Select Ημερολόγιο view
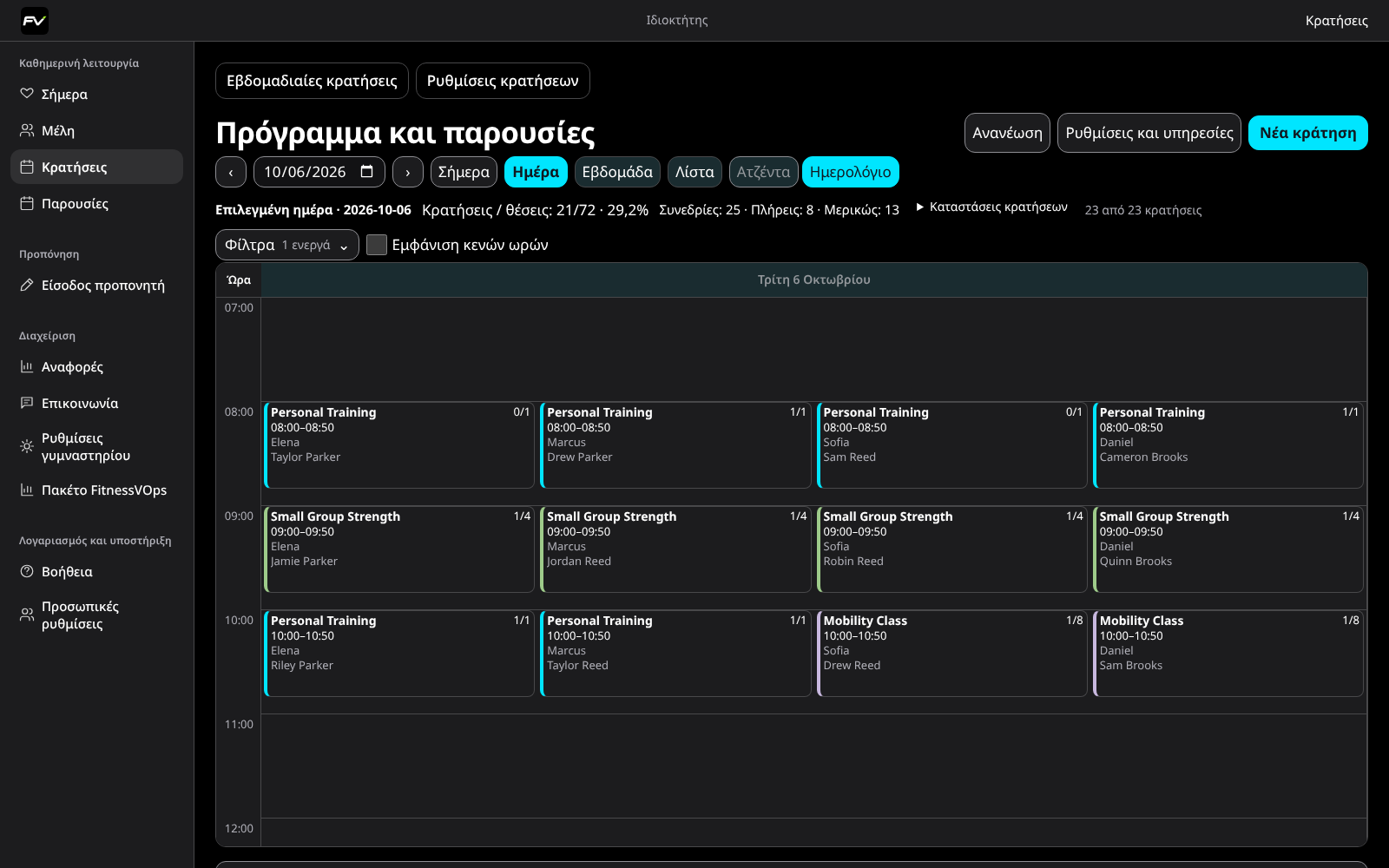Screen dimensions: 1389x868 point(850,172)
